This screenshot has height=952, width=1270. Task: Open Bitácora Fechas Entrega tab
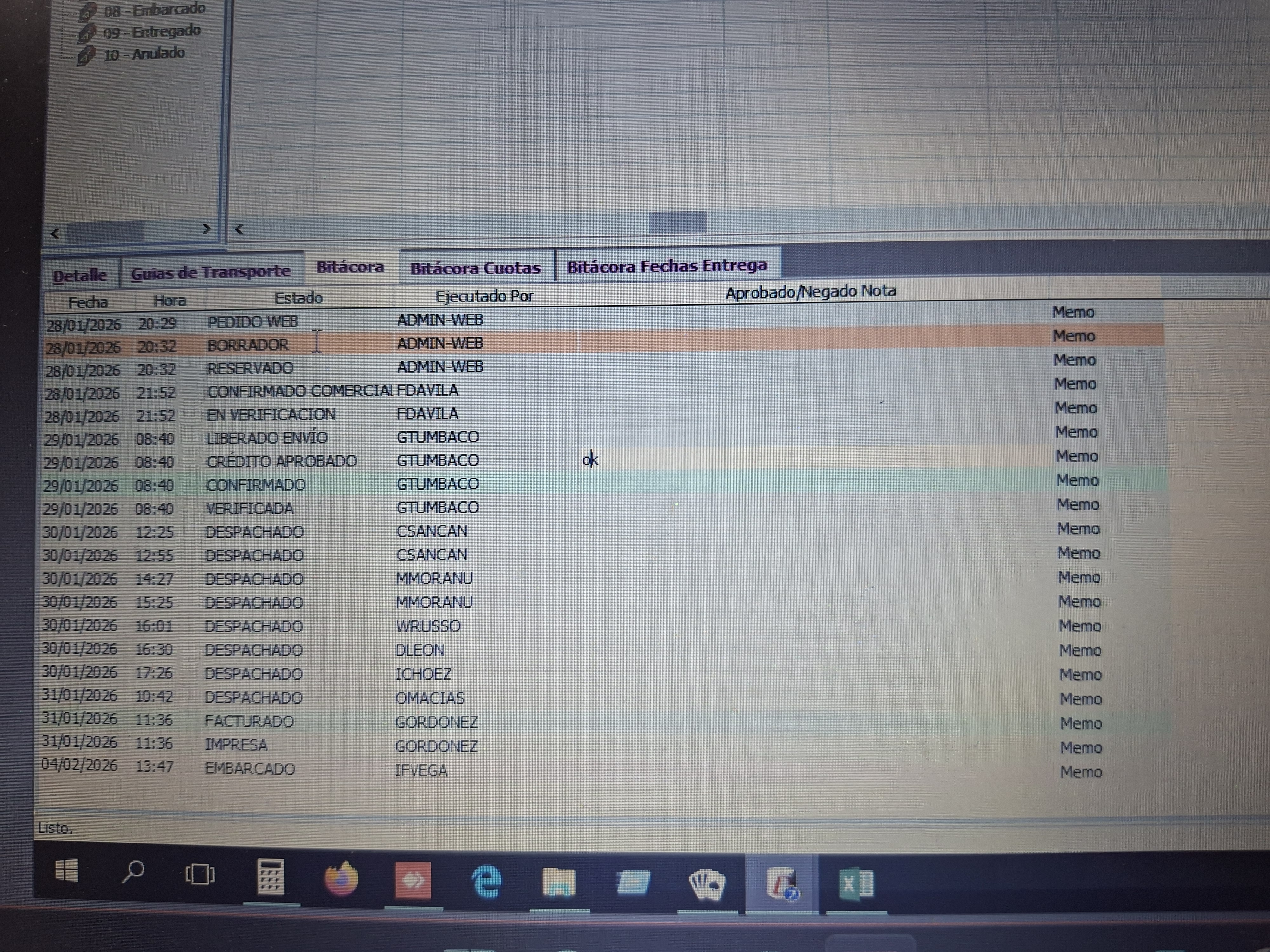[666, 266]
